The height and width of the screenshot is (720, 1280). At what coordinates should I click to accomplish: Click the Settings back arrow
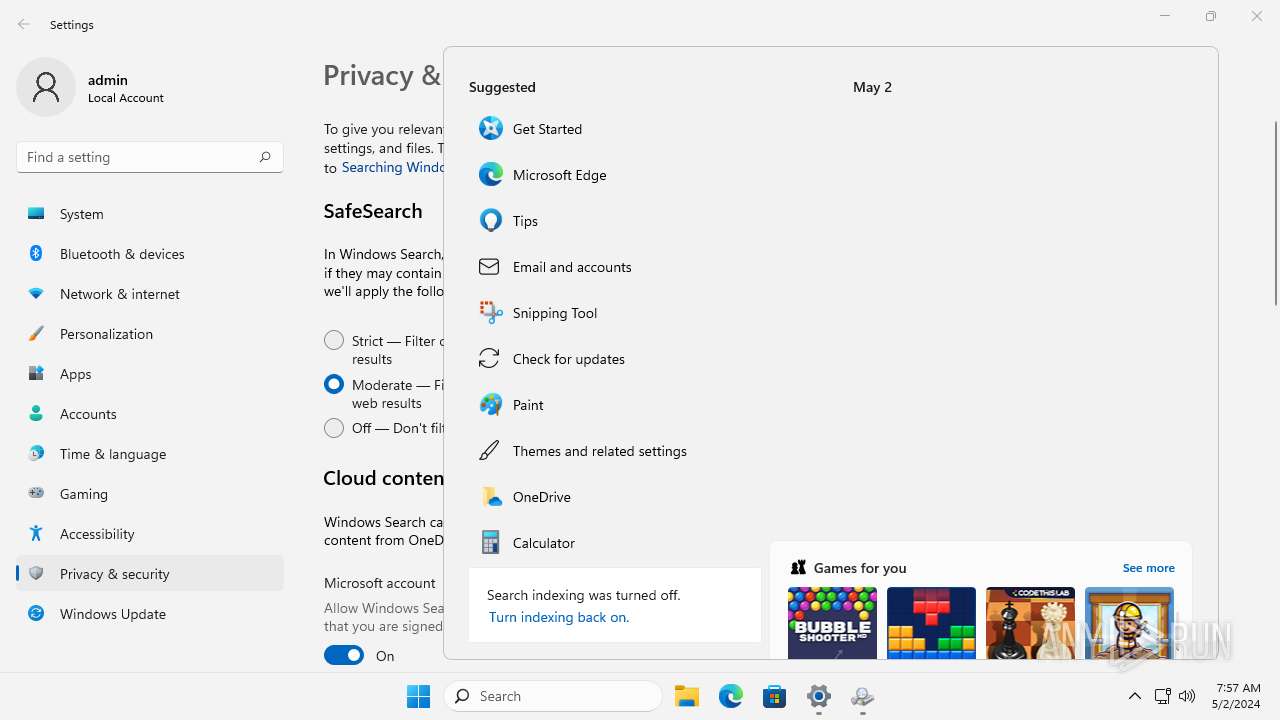pyautogui.click(x=24, y=24)
